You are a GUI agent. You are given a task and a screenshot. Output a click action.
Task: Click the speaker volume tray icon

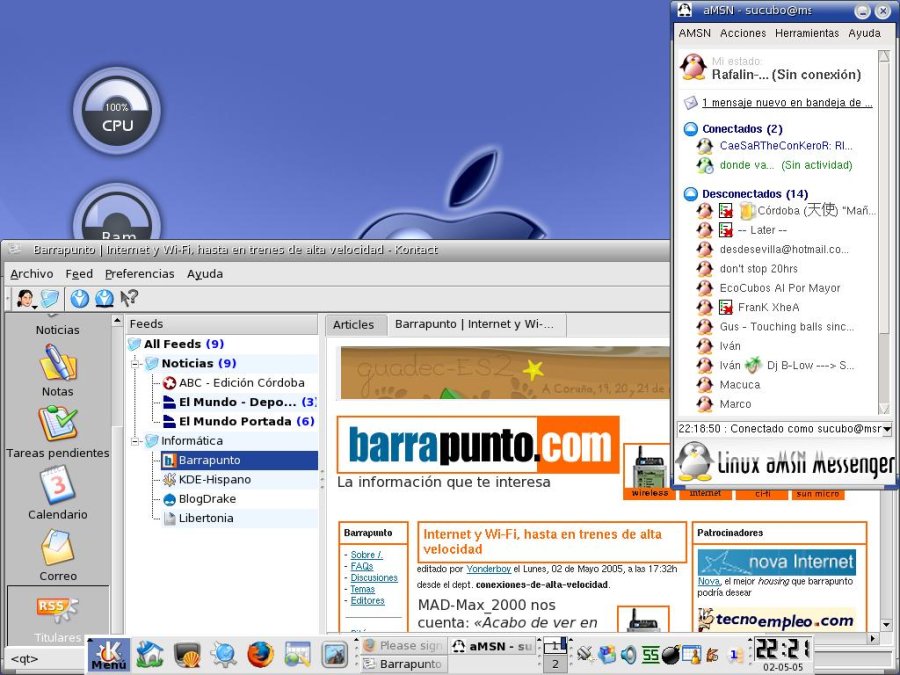(x=629, y=654)
